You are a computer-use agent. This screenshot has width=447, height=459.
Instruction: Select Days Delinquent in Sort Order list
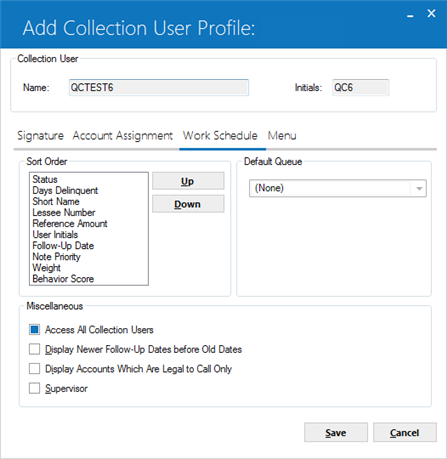[x=65, y=190]
